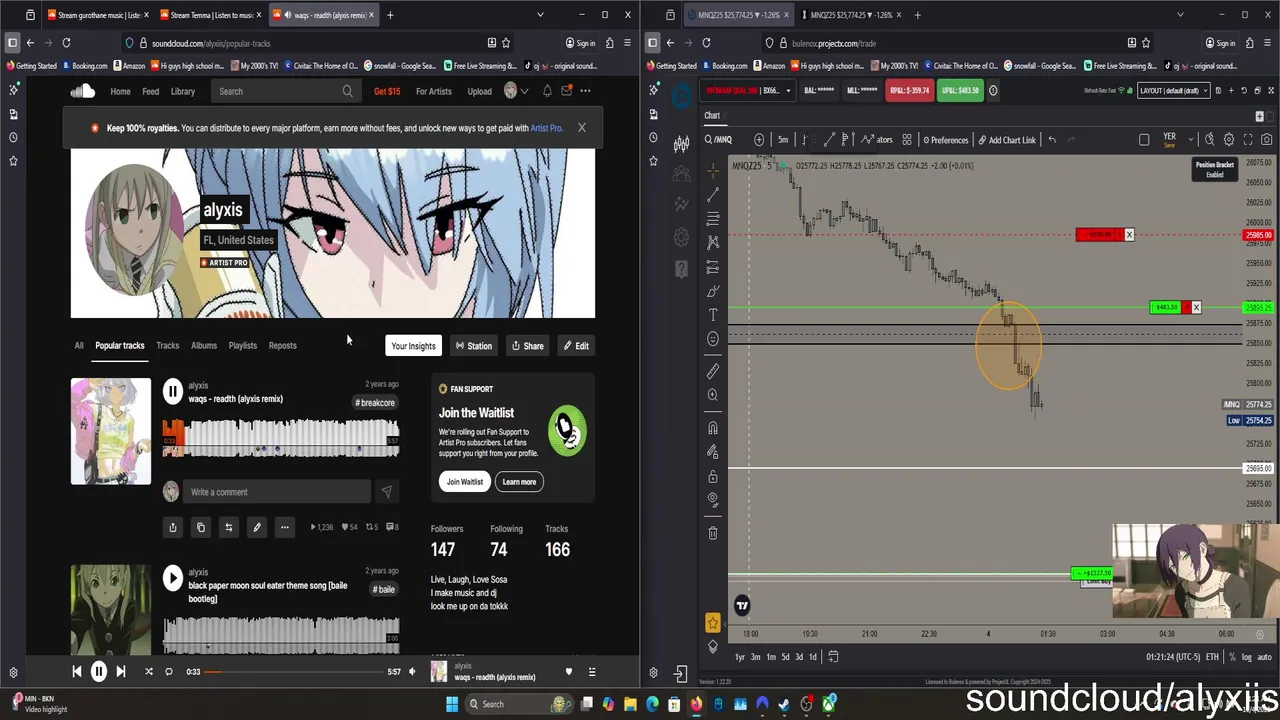Open the waqs - readth cover thumbnail
1280x720 pixels.
click(x=111, y=431)
